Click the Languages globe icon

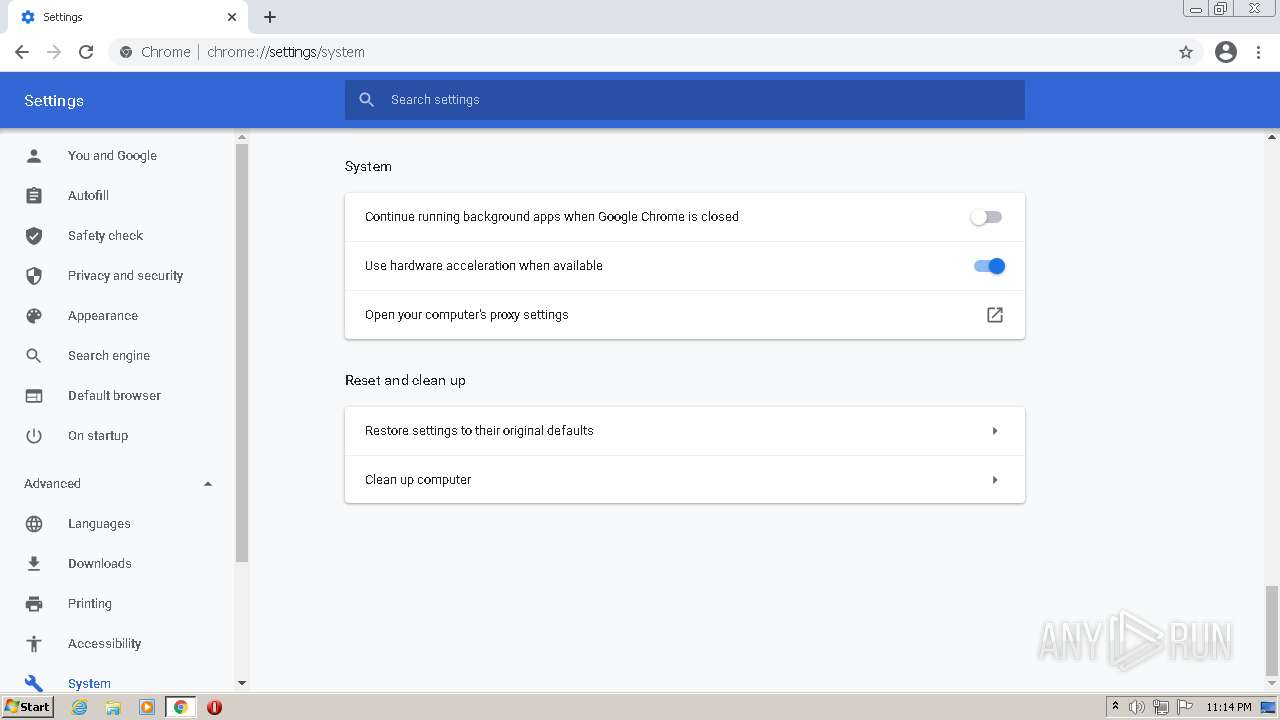pyautogui.click(x=34, y=524)
